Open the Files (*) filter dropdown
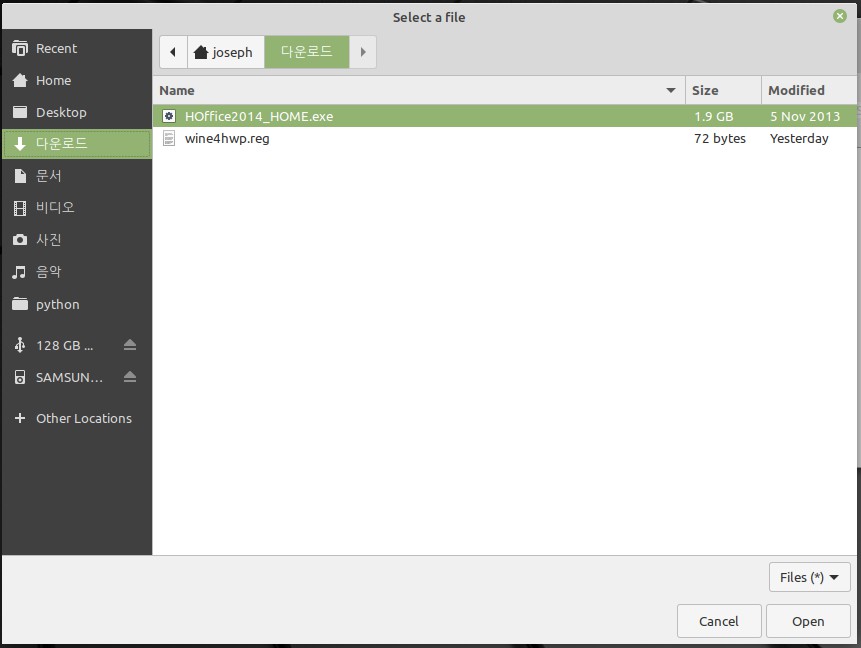The width and height of the screenshot is (861, 648). coord(809,577)
